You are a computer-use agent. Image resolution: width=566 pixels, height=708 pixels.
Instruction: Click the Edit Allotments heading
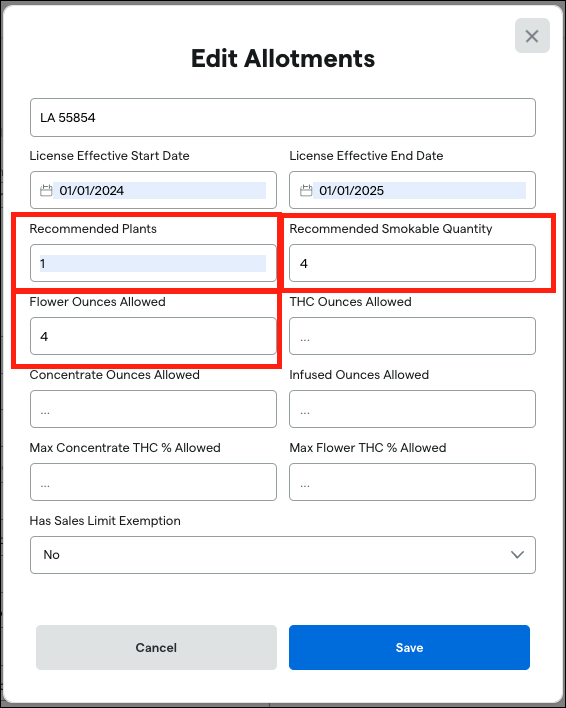[x=283, y=59]
